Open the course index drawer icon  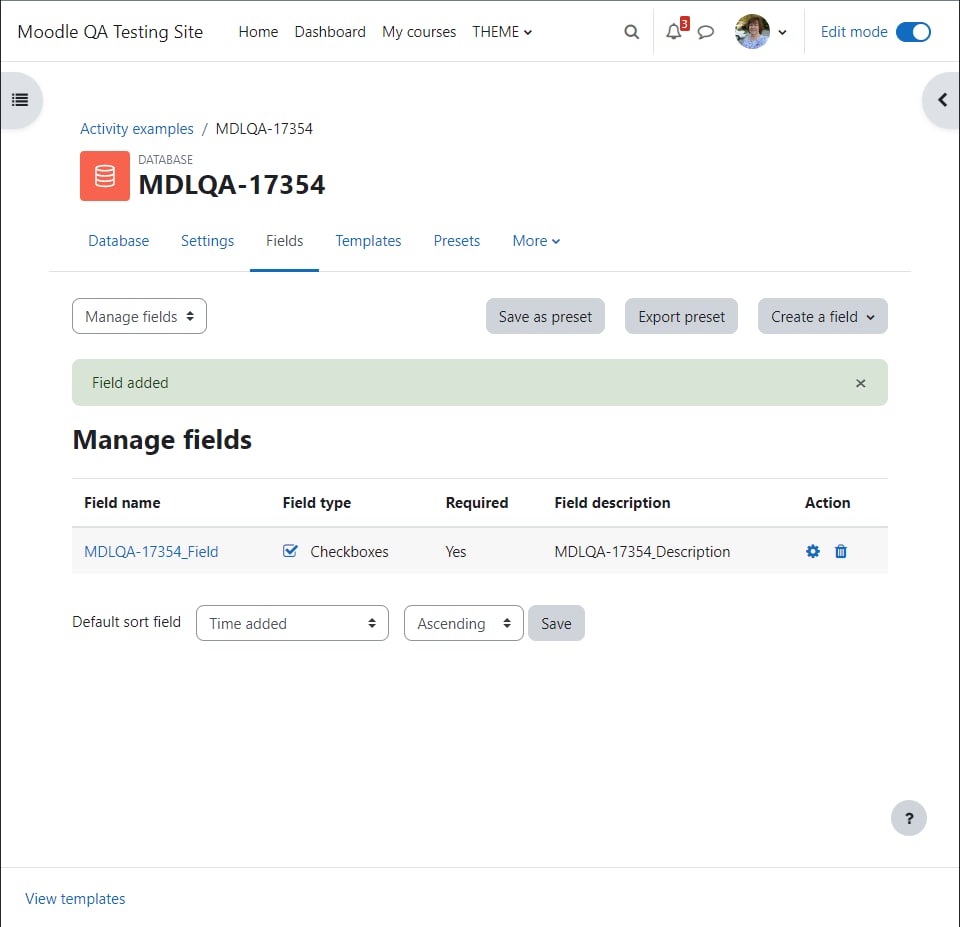(x=20, y=100)
